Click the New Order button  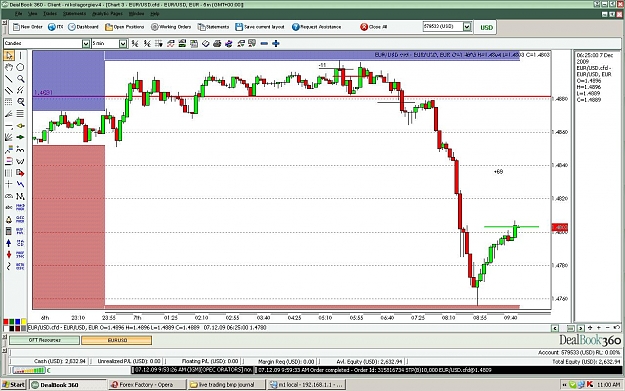pyautogui.click(x=28, y=27)
